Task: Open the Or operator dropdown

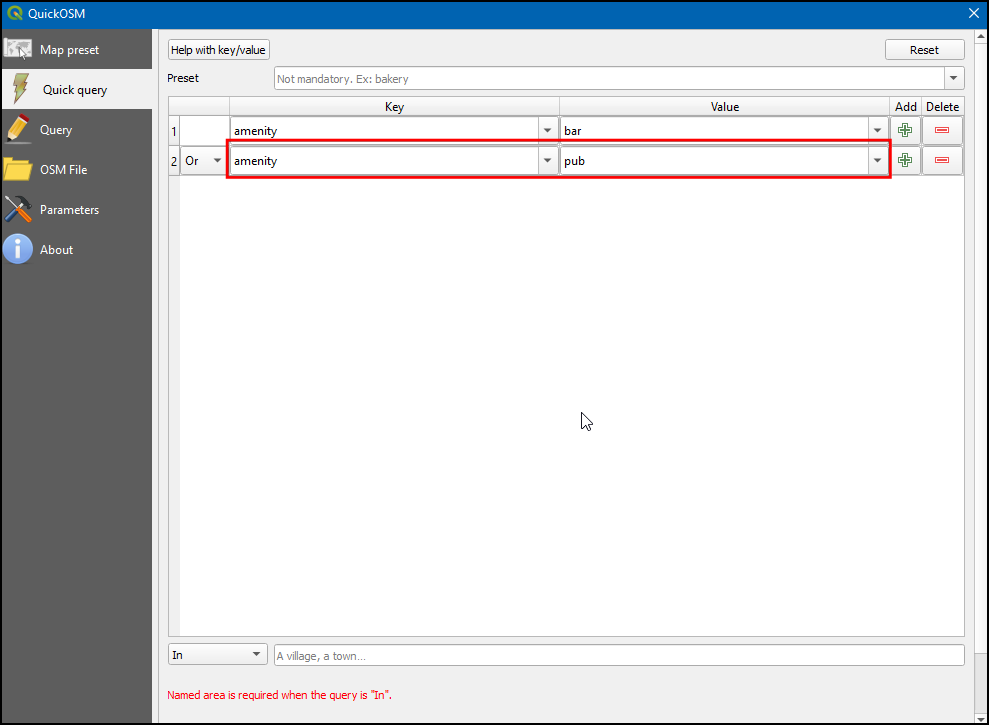Action: click(204, 161)
